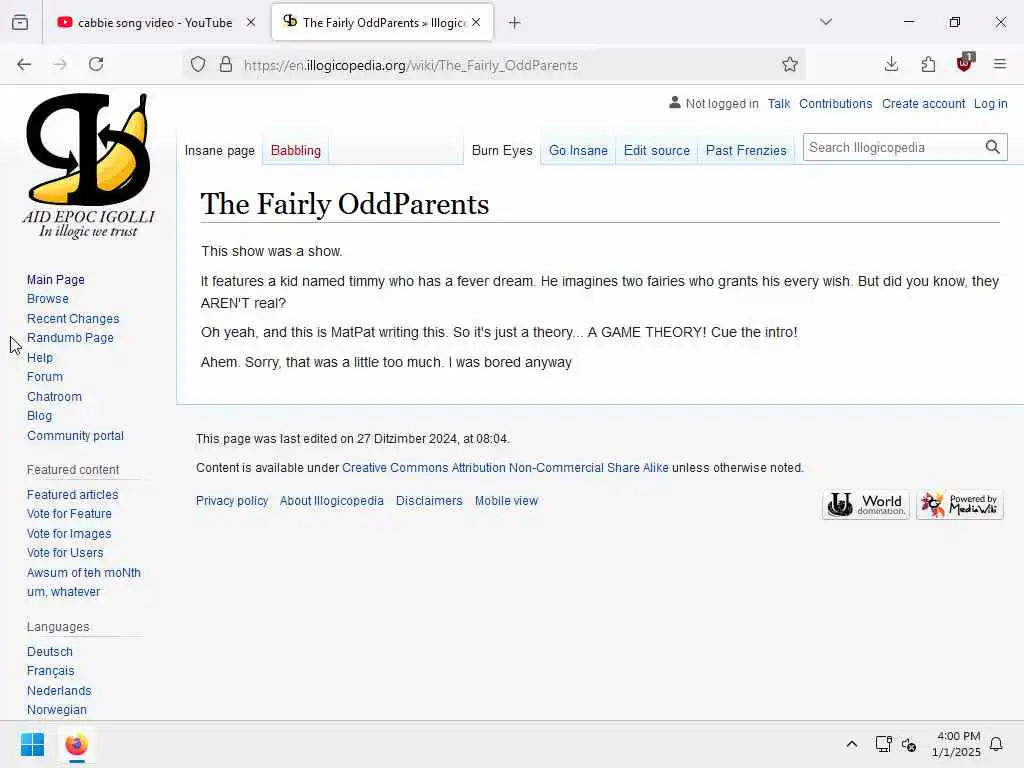The image size is (1024, 768).
Task: Open Awsum of teh moNth link
Action: [x=84, y=573]
